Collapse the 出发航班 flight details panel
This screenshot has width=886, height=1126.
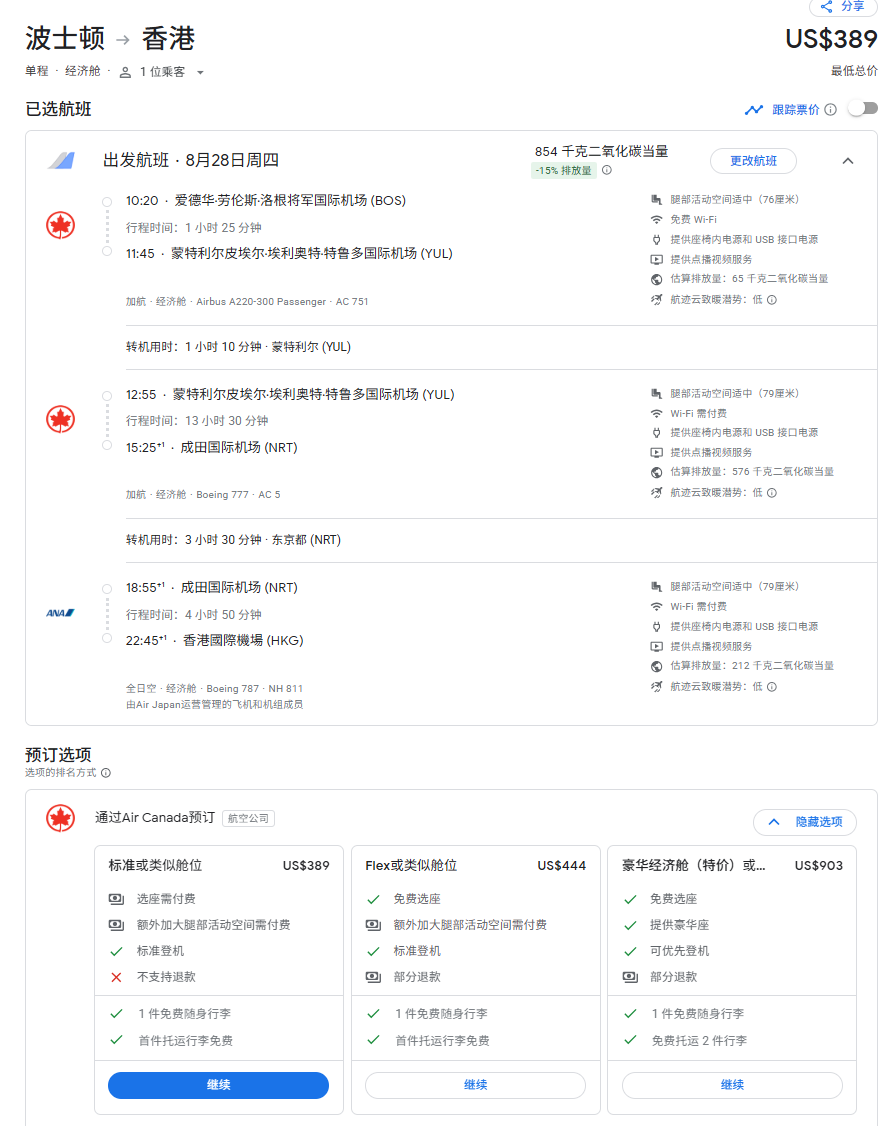pos(847,161)
